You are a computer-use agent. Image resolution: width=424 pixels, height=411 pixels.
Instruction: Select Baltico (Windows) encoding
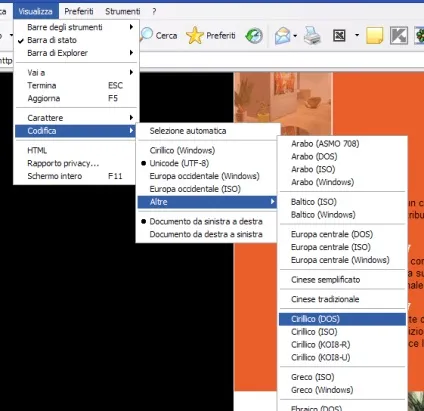point(342,215)
